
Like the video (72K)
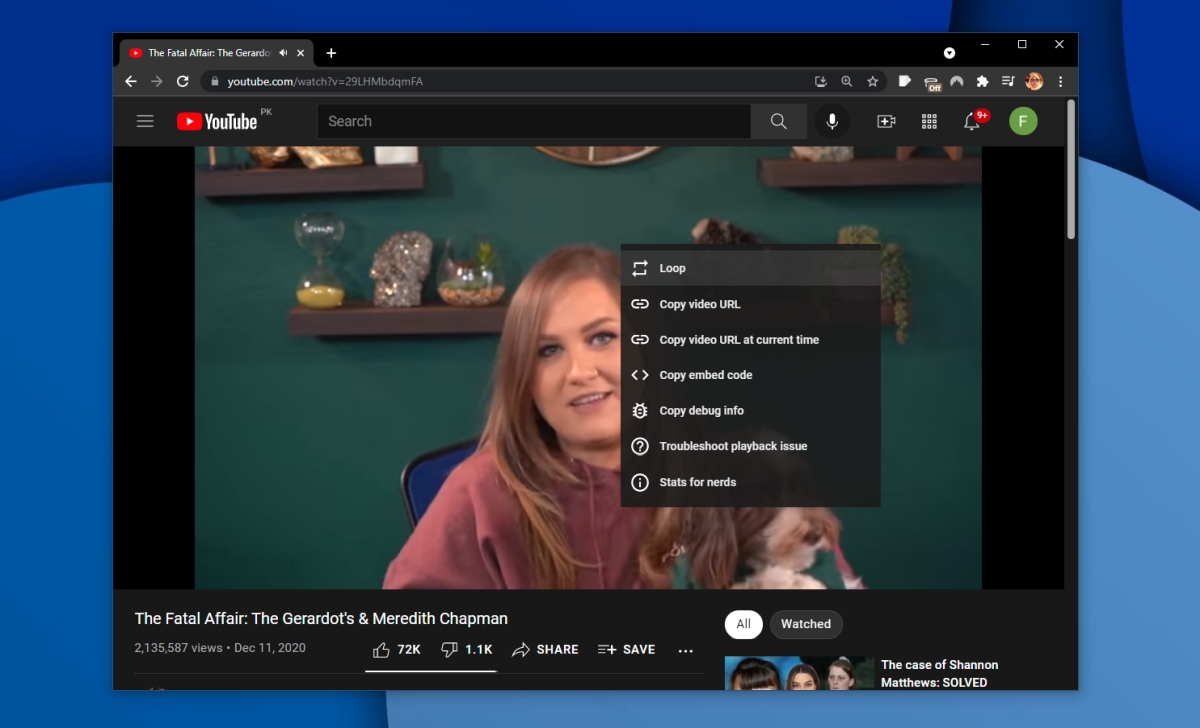click(x=396, y=650)
